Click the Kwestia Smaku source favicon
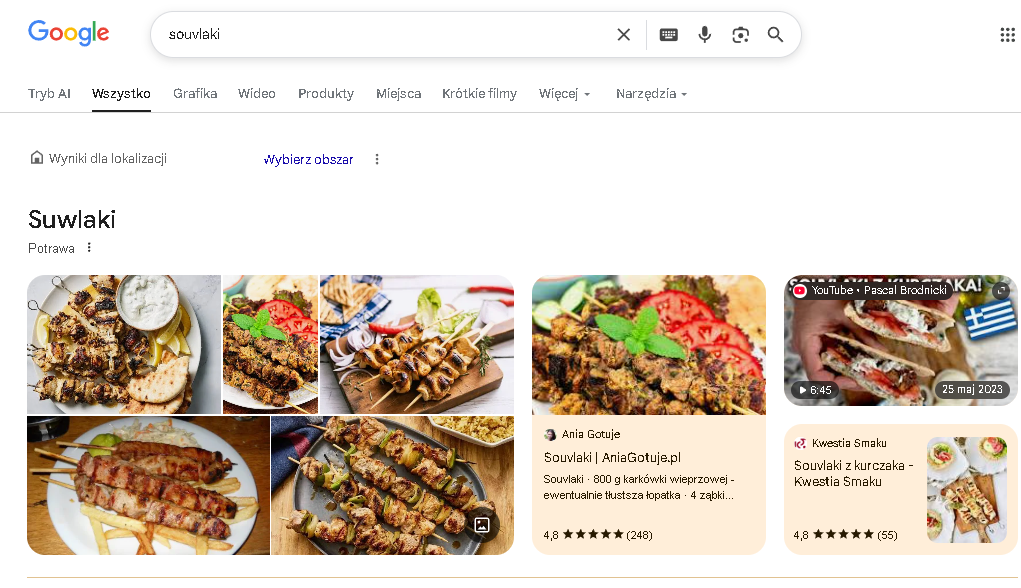 coord(800,443)
